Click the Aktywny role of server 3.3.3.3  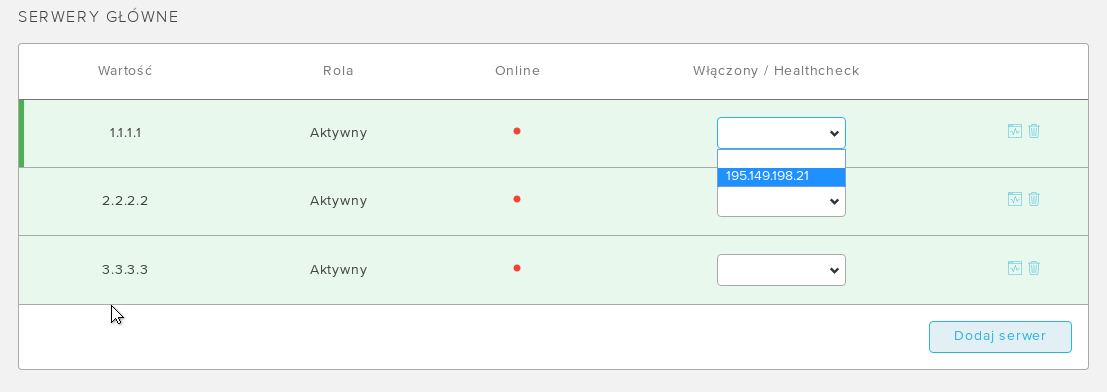pyautogui.click(x=338, y=270)
